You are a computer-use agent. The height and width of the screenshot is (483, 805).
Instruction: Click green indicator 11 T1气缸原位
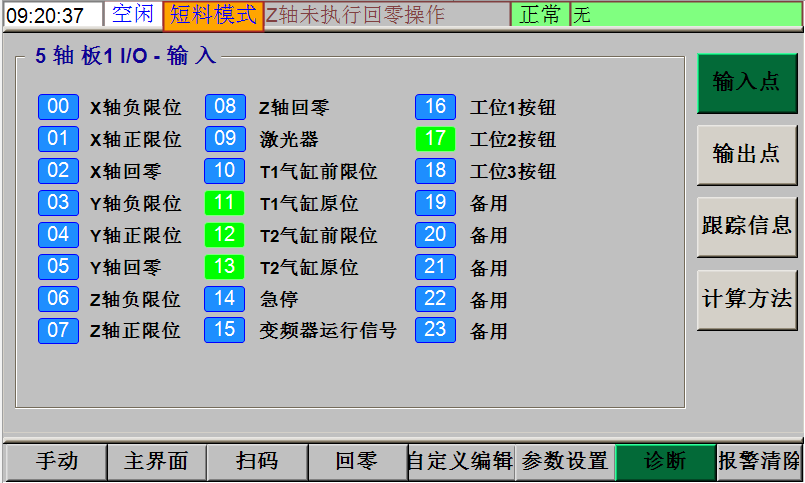tap(225, 203)
